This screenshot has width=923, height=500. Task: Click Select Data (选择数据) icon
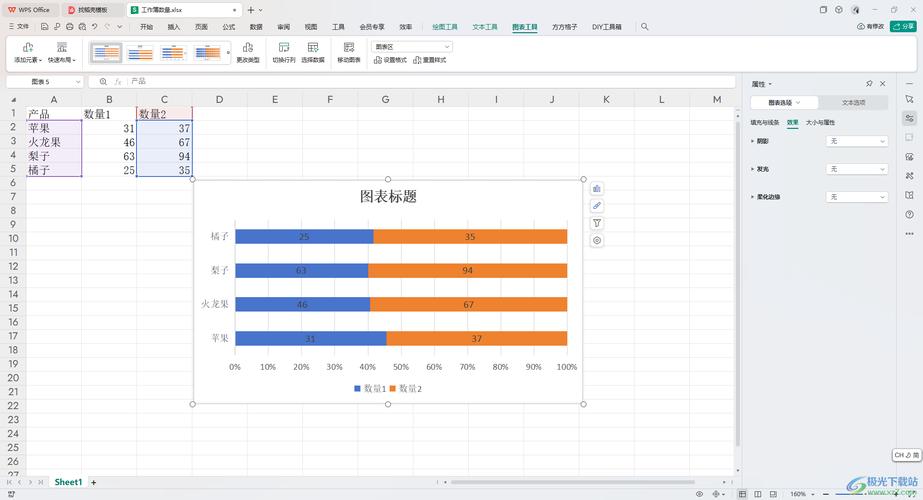point(313,48)
